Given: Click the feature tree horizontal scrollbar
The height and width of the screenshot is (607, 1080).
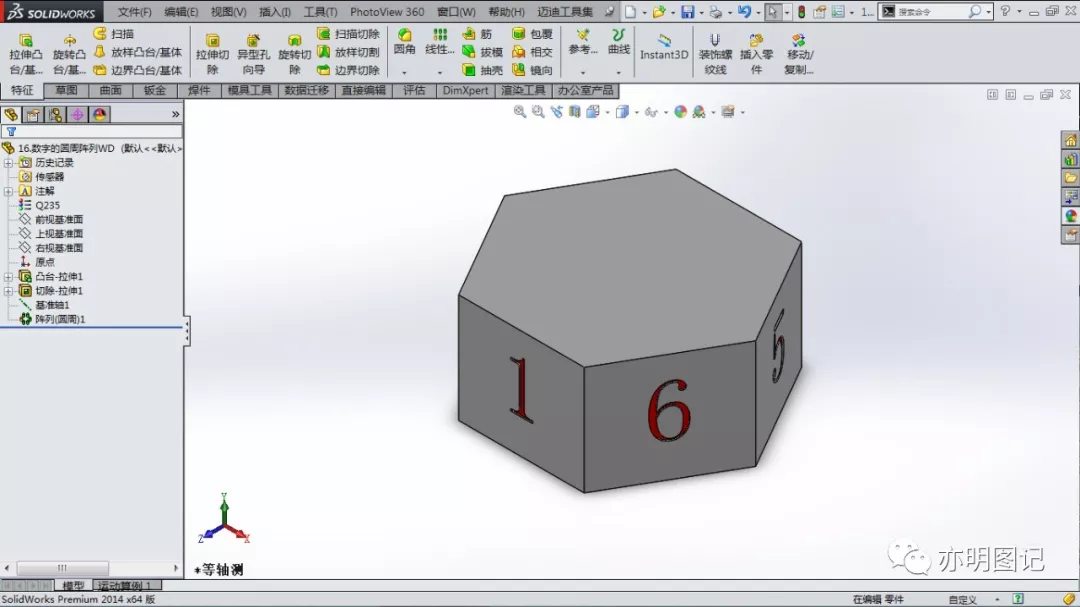Looking at the screenshot, I should [63, 568].
